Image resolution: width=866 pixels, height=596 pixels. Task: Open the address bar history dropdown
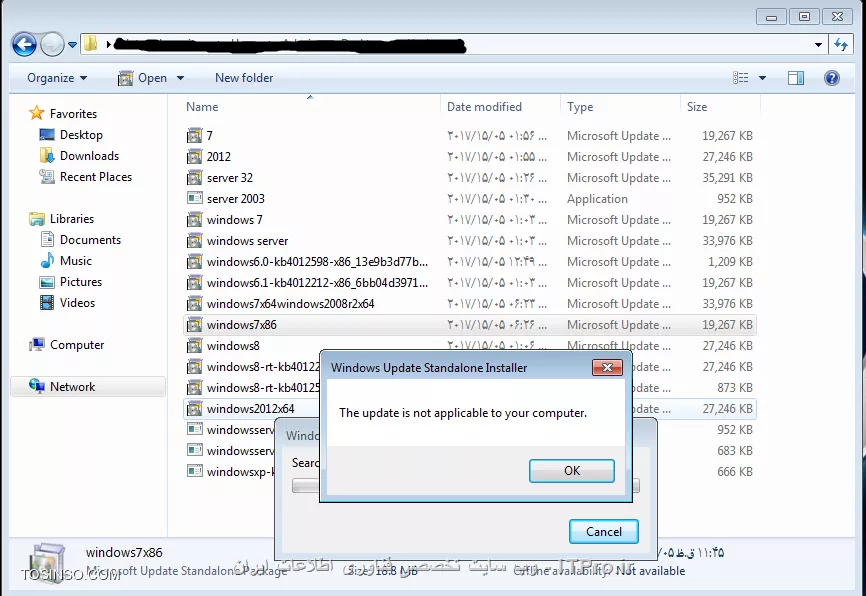818,45
